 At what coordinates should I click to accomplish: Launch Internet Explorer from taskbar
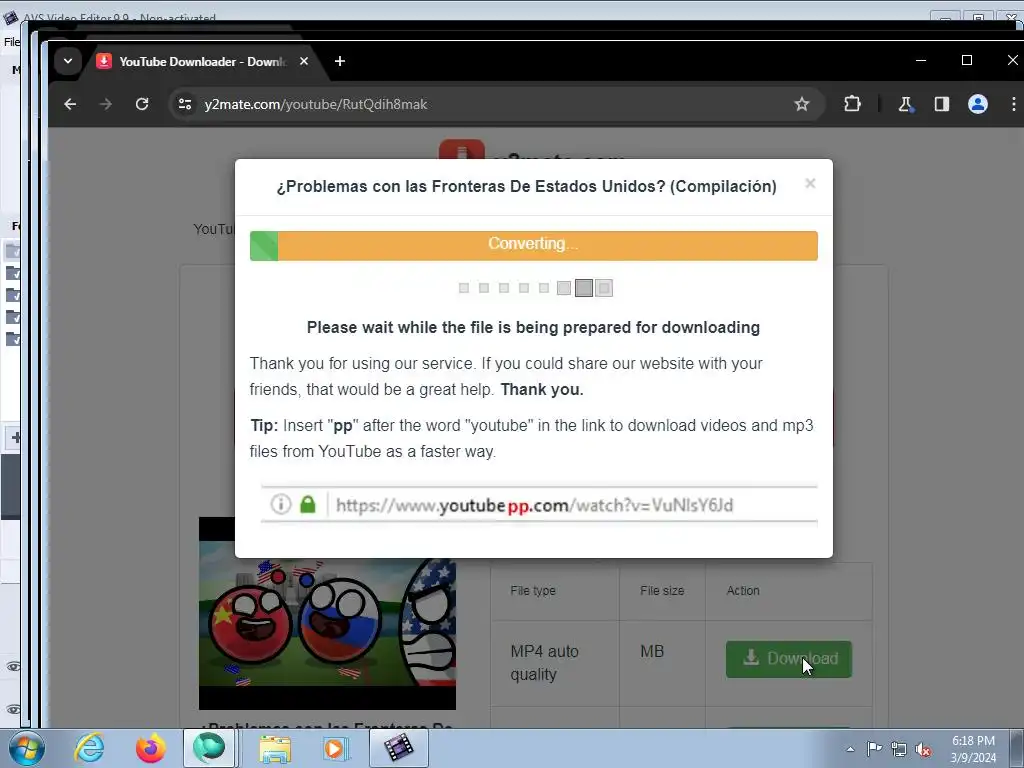pos(89,748)
